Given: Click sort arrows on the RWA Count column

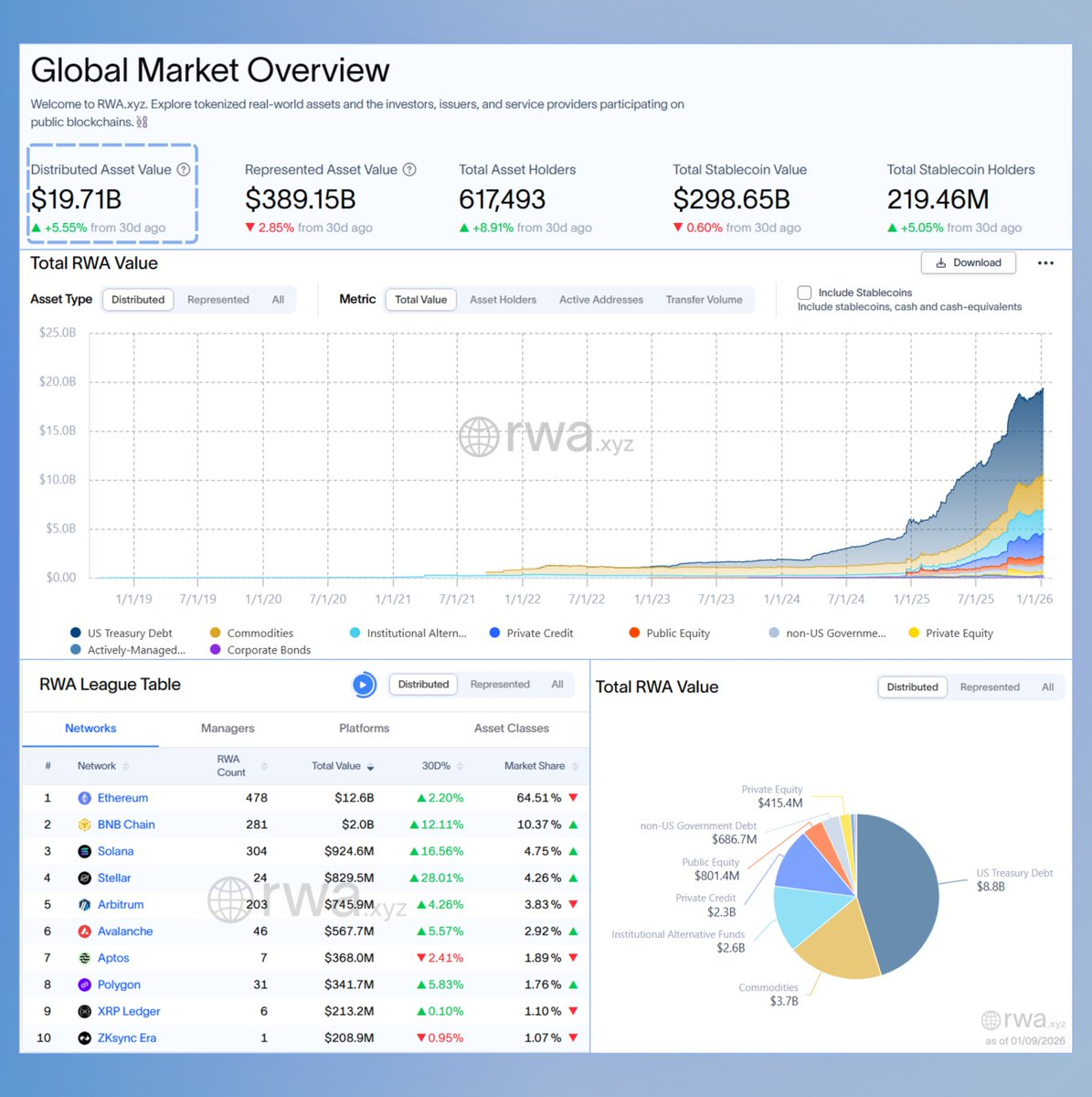Looking at the screenshot, I should 263,765.
